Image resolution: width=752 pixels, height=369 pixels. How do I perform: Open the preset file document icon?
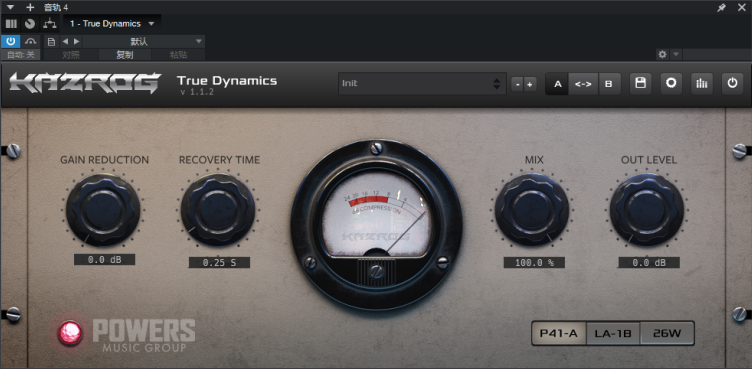(52, 41)
